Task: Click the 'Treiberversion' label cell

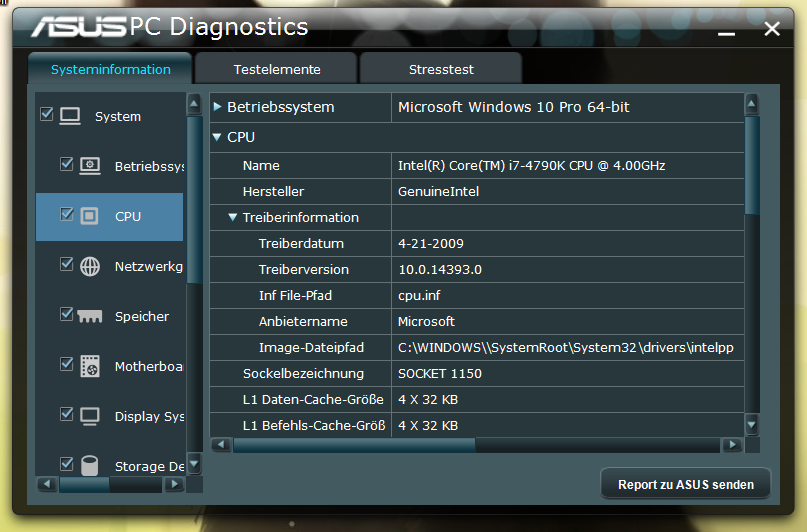Action: coord(301,270)
